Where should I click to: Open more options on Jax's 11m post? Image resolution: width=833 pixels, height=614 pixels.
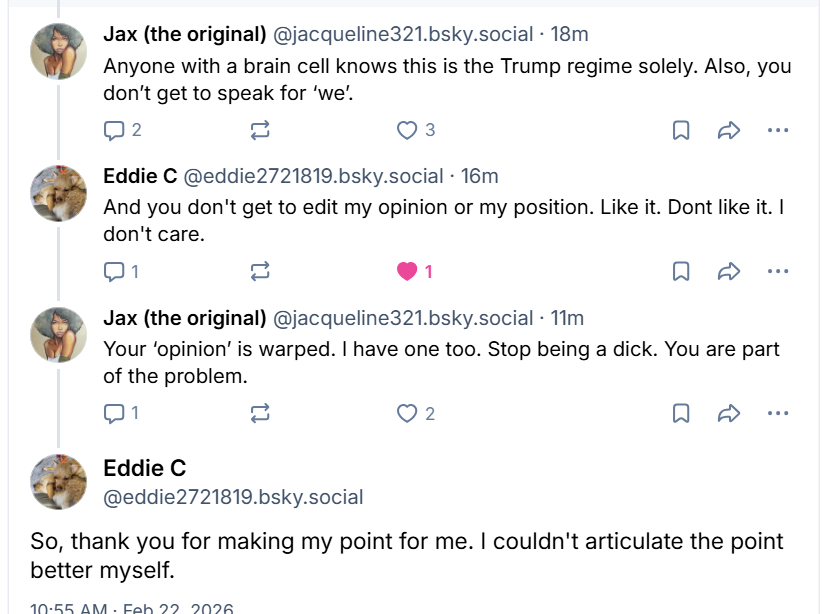point(778,413)
